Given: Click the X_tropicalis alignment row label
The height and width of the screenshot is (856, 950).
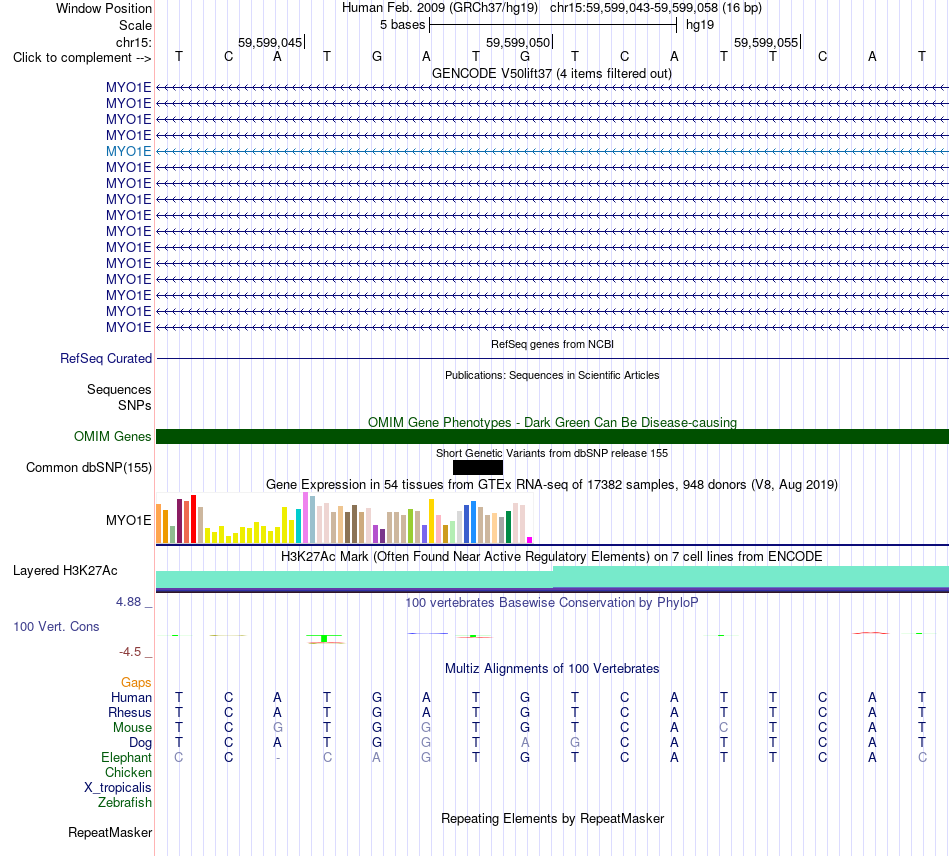Looking at the screenshot, I should [x=118, y=788].
